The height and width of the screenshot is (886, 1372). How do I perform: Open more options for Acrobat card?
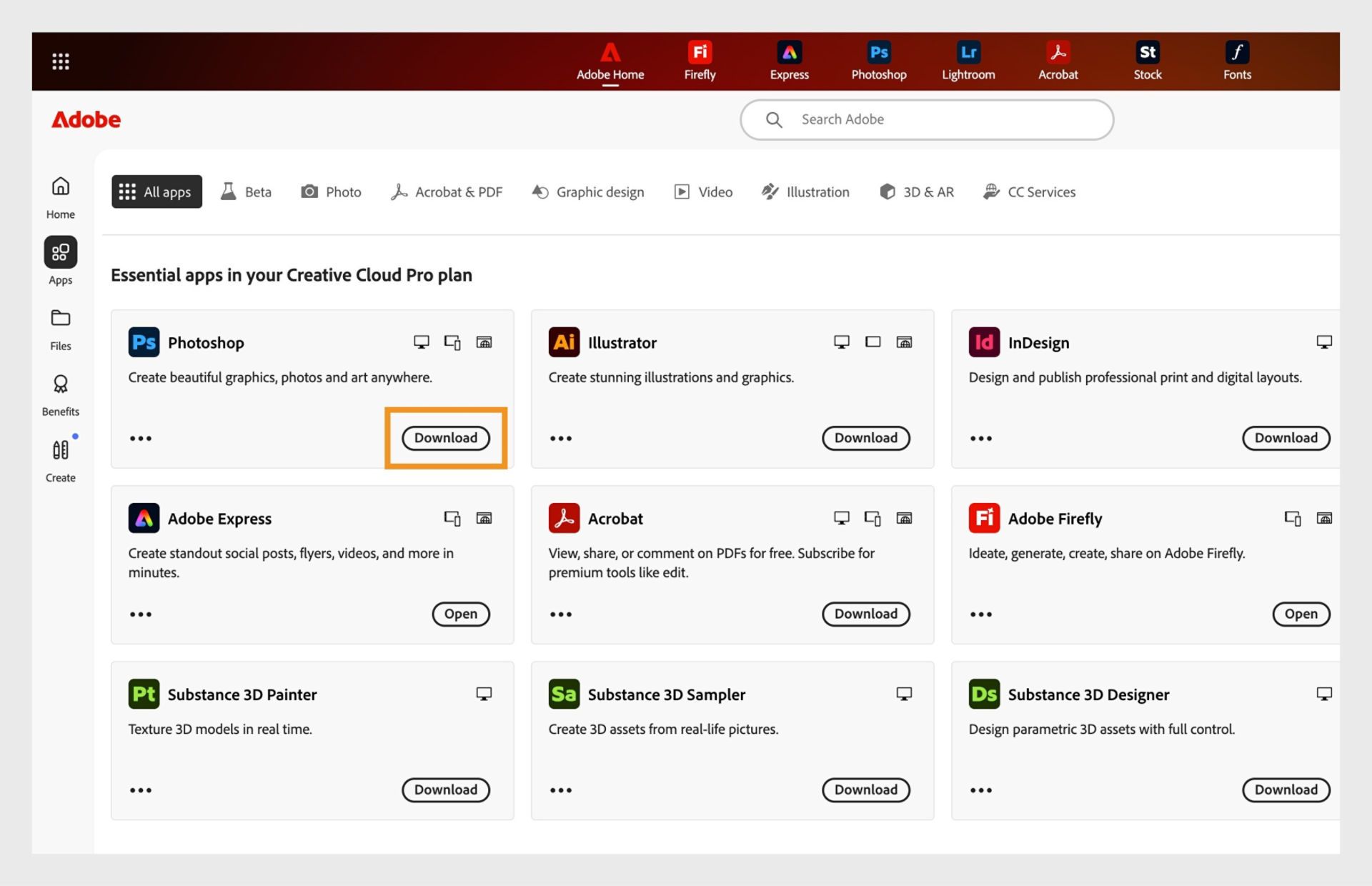(x=561, y=614)
